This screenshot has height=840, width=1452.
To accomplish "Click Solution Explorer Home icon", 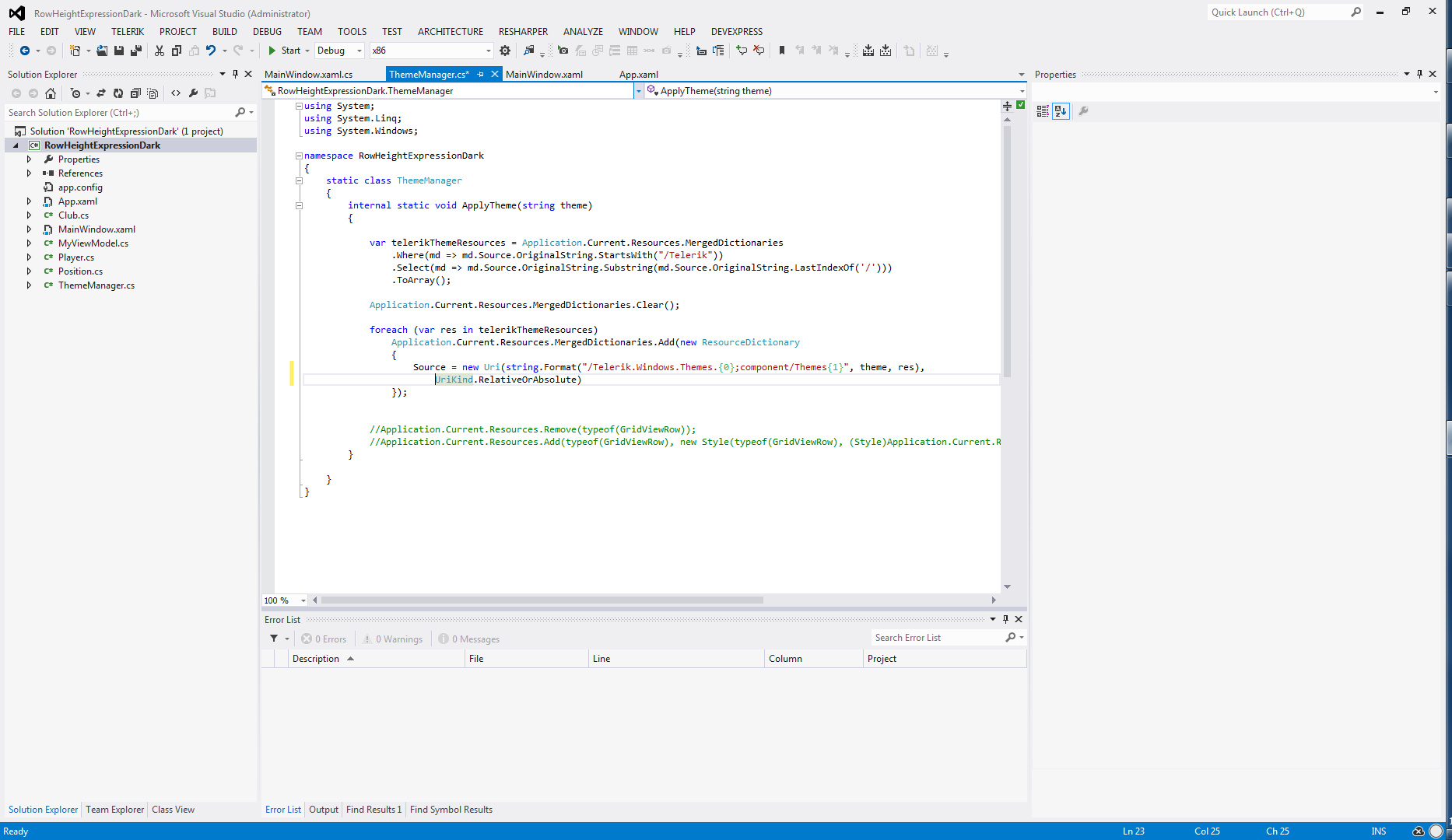I will (51, 93).
